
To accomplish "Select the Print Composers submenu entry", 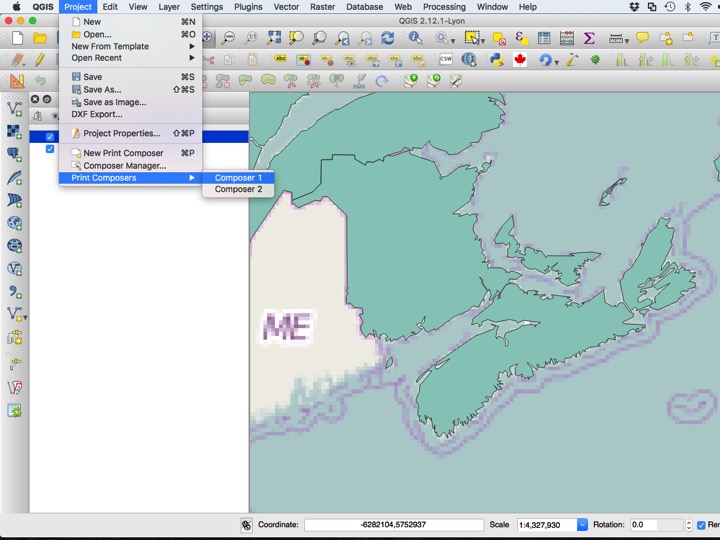I will point(130,178).
